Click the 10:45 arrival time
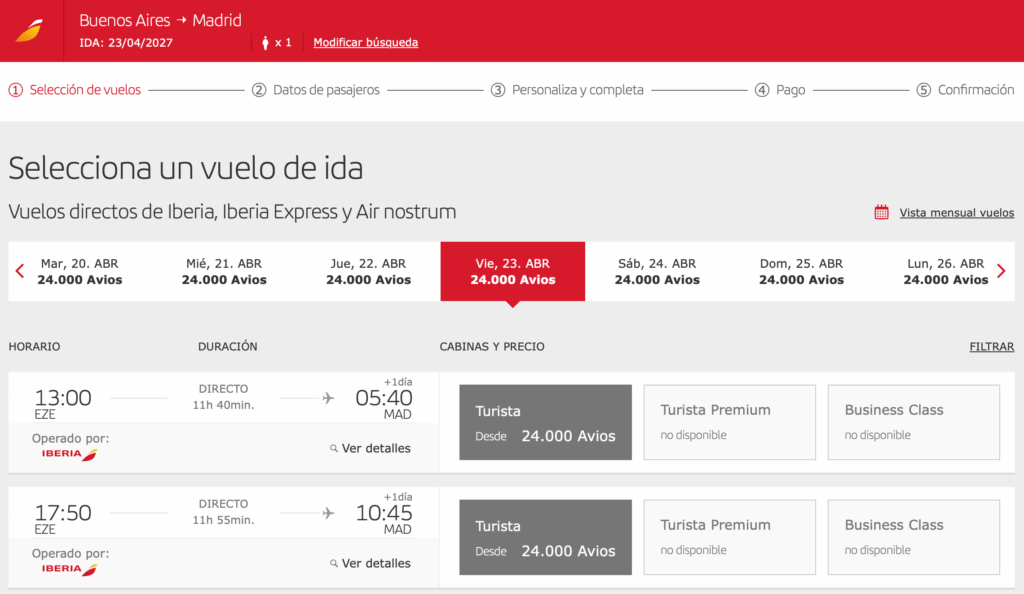Viewport: 1024px width, 594px height. click(384, 512)
